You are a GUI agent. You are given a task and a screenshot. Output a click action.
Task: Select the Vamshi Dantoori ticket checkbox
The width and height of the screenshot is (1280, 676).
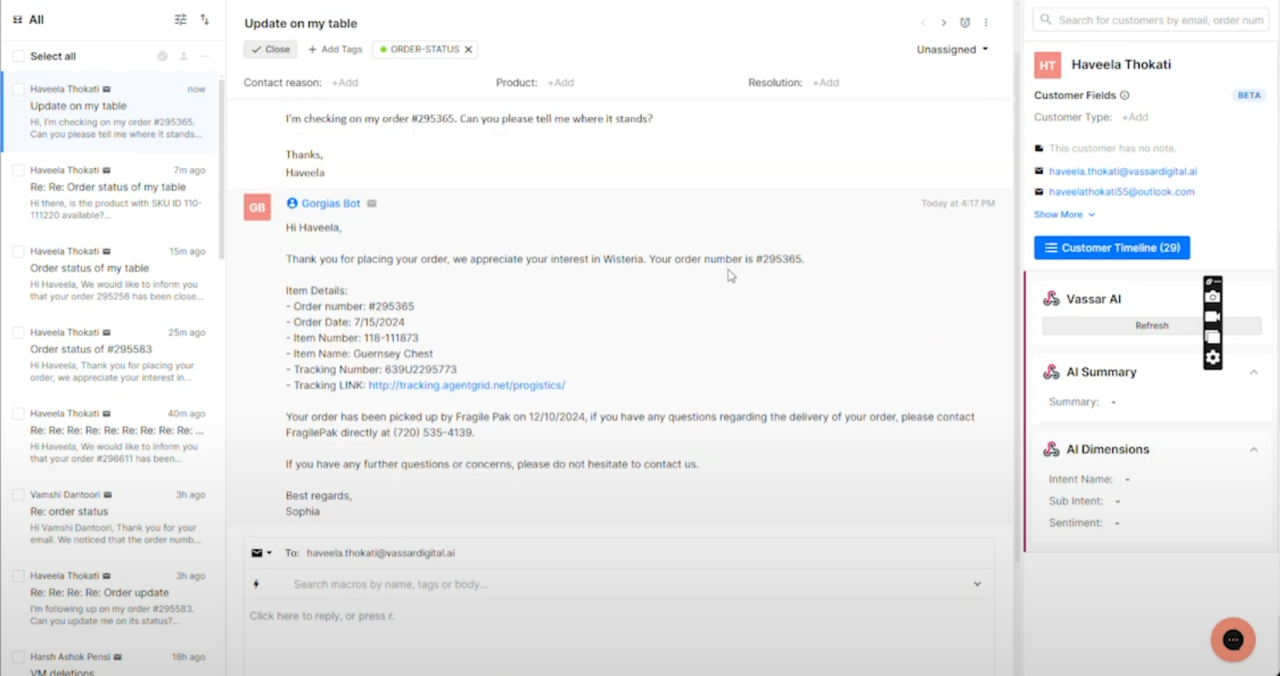point(18,494)
